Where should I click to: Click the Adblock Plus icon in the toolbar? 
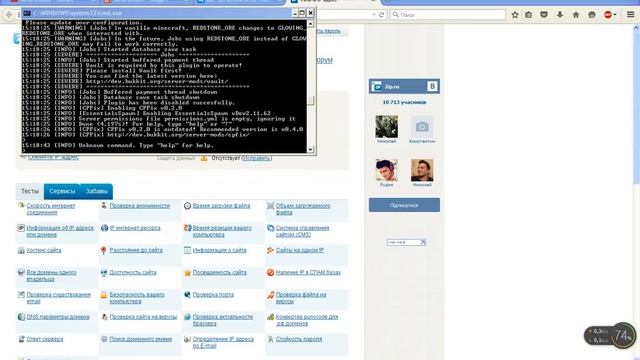point(608,15)
